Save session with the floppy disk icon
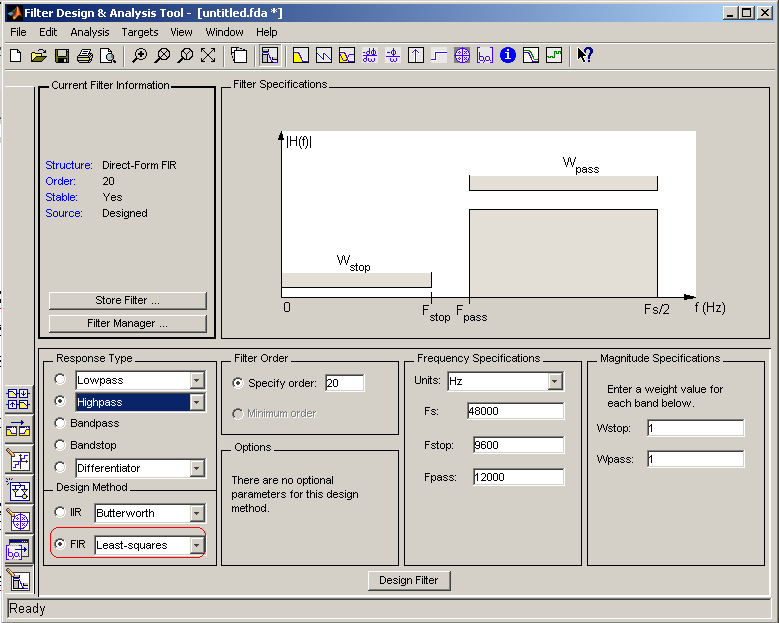The height and width of the screenshot is (623, 779). (62, 56)
